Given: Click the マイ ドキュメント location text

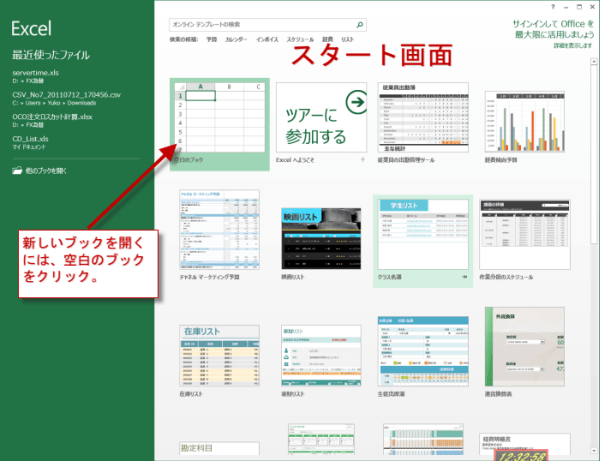Looking at the screenshot, I should (29, 147).
